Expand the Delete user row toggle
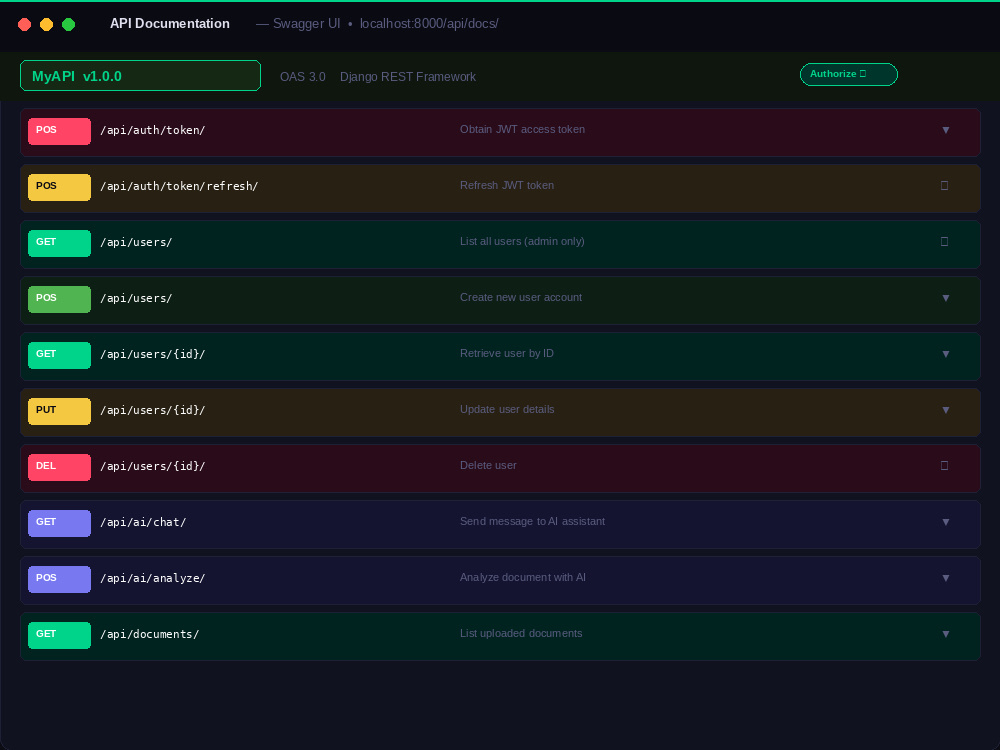 (945, 466)
